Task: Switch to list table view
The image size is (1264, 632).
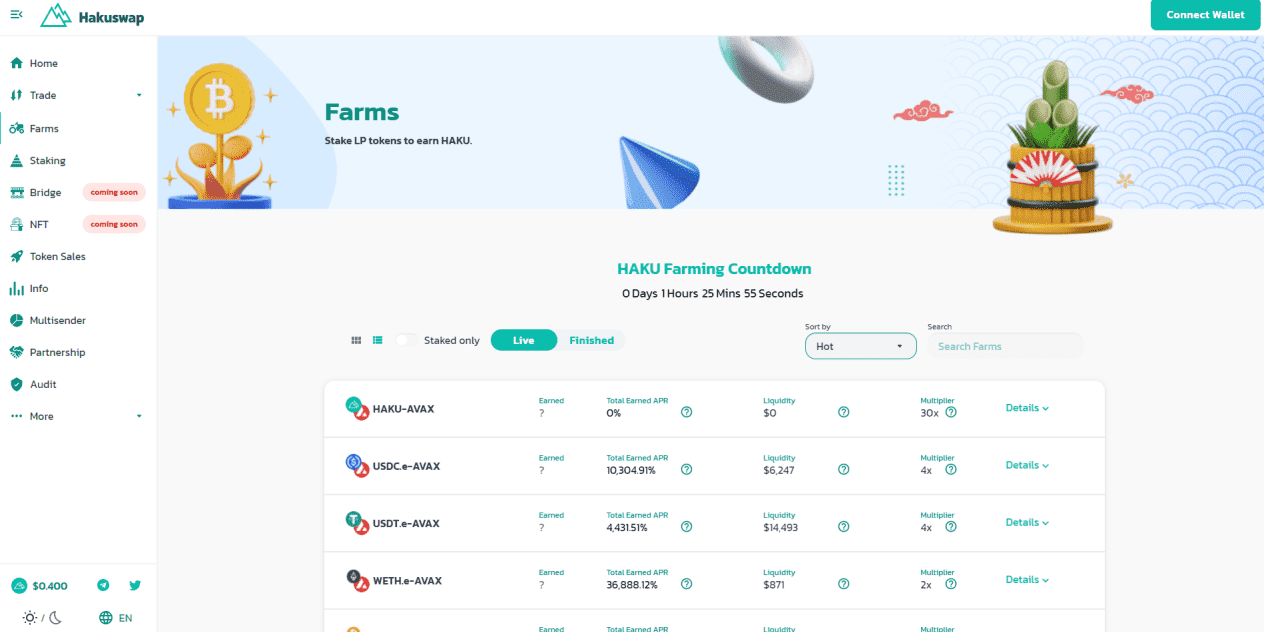Action: click(378, 340)
